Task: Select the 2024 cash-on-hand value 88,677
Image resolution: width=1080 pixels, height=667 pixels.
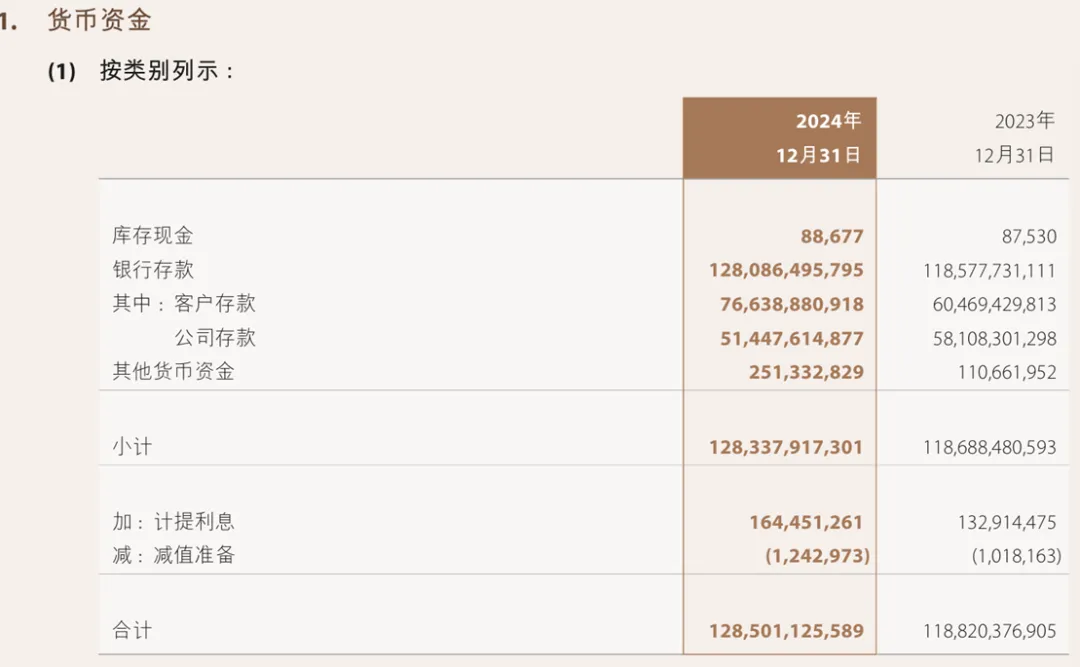Action: click(831, 237)
